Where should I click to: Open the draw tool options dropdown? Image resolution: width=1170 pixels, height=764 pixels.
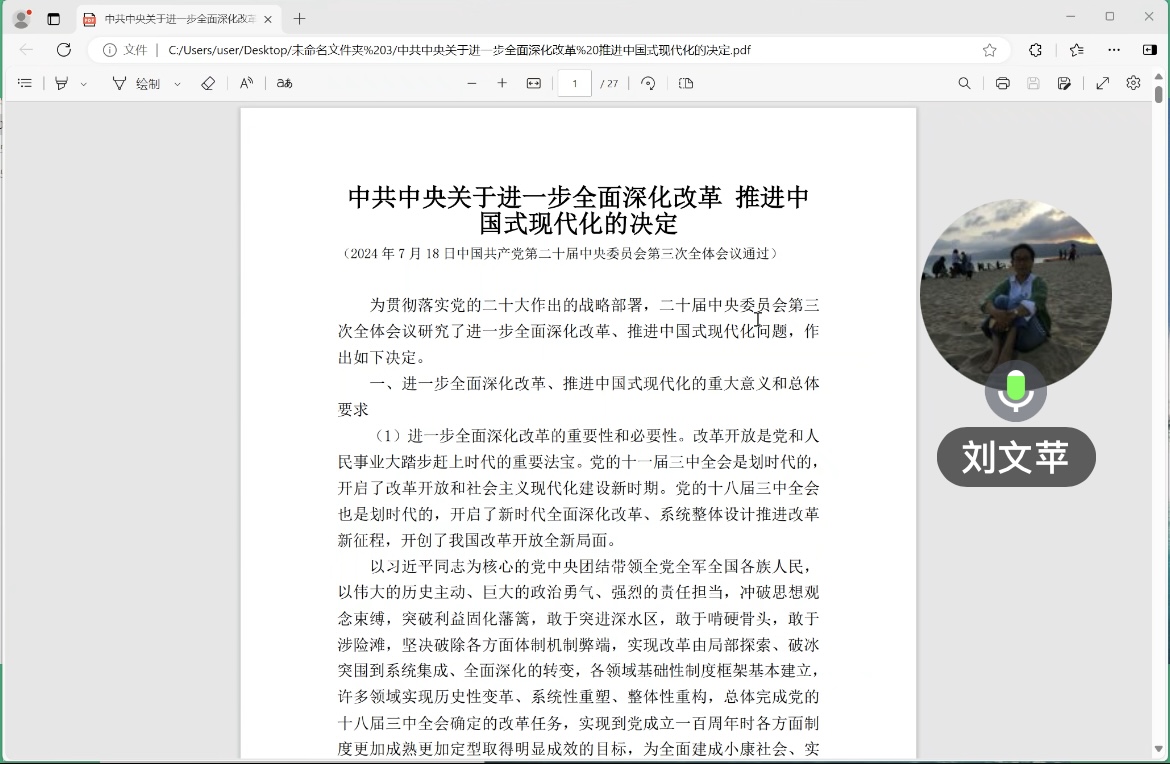pos(178,84)
